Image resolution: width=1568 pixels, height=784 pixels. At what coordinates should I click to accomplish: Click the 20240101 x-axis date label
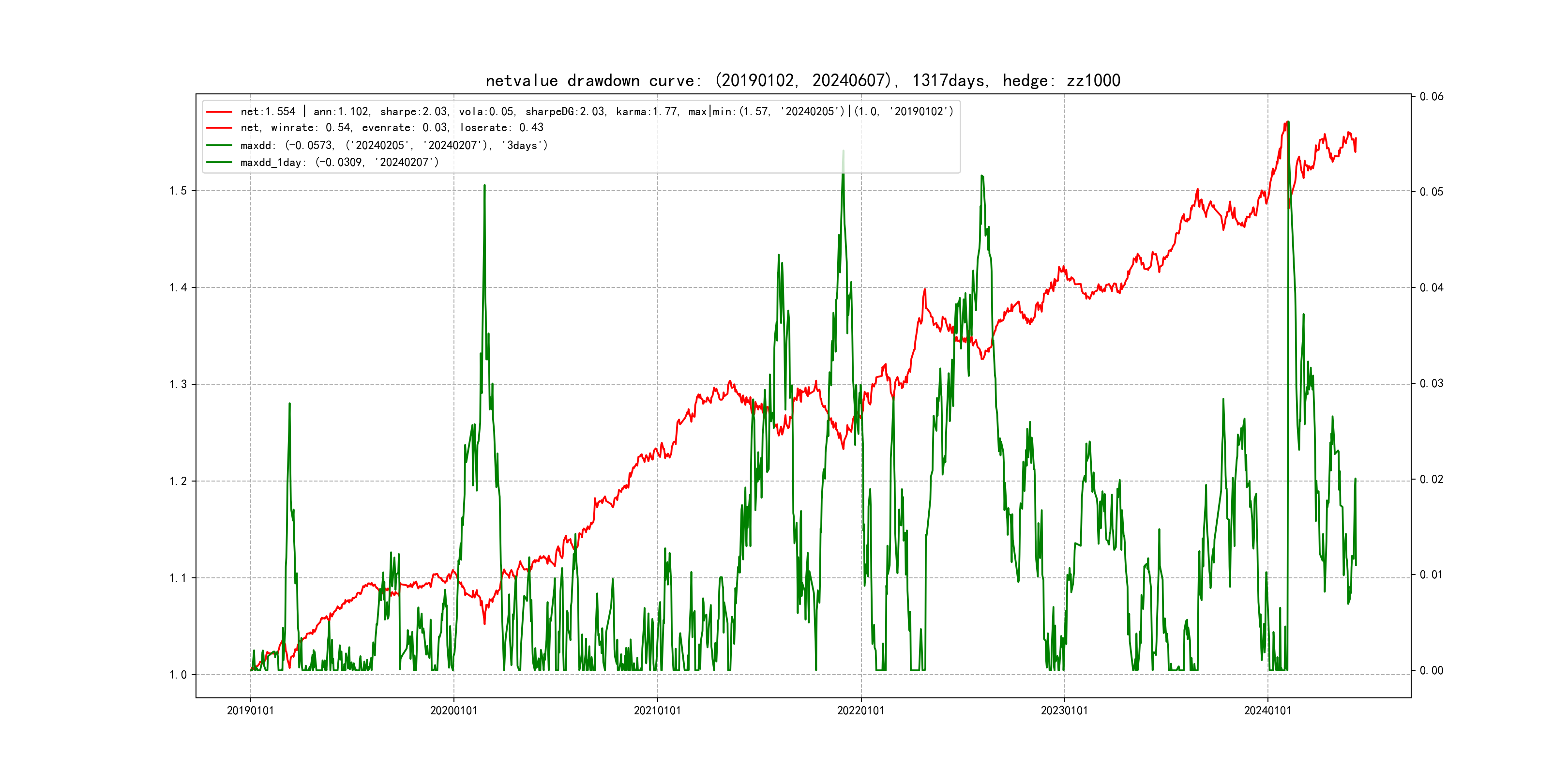(x=1267, y=711)
